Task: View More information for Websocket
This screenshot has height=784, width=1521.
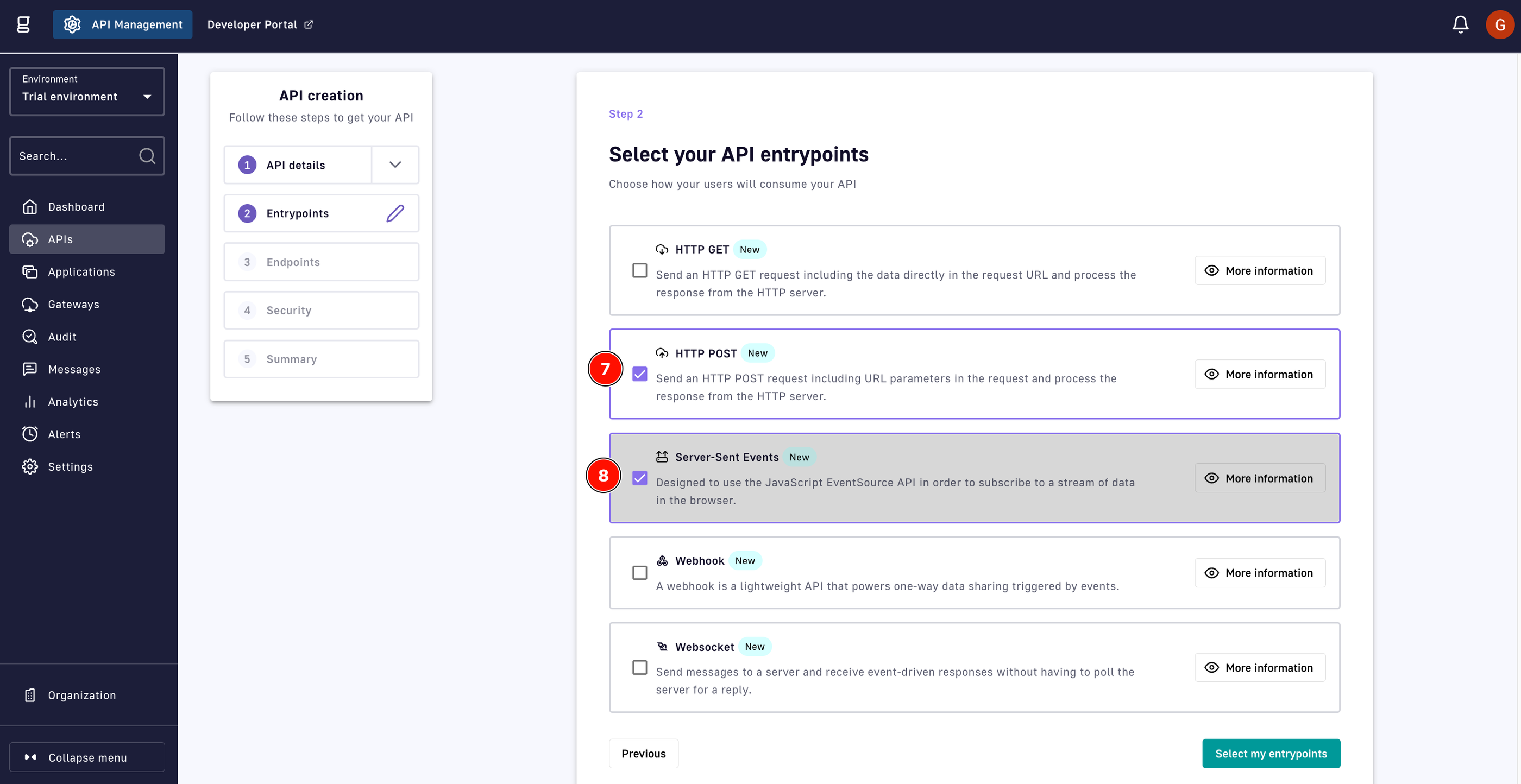Action: pos(1259,667)
